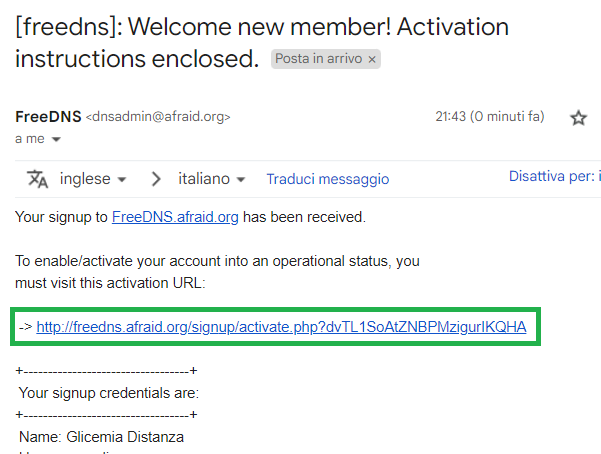601x454 pixels.
Task: Open the account activation URL
Action: [x=281, y=327]
